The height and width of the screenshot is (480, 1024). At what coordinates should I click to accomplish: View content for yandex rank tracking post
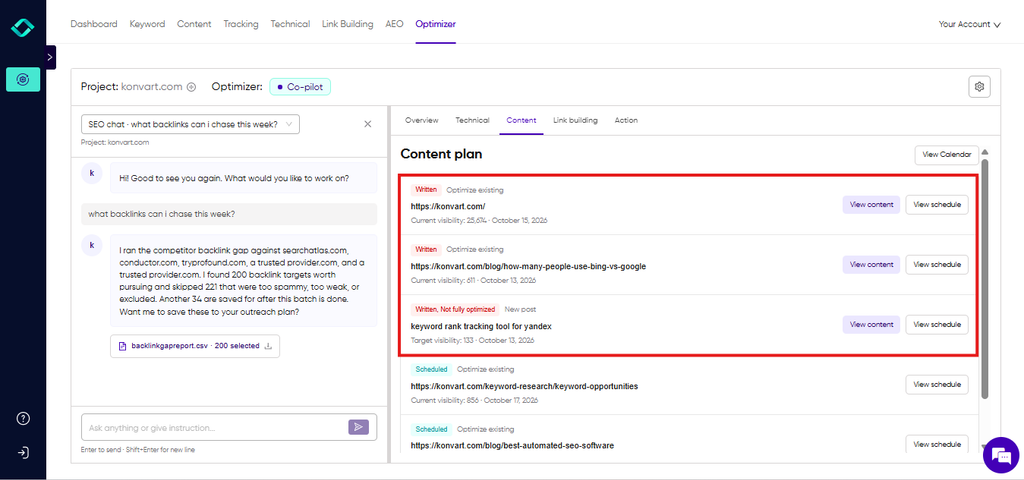tap(871, 325)
